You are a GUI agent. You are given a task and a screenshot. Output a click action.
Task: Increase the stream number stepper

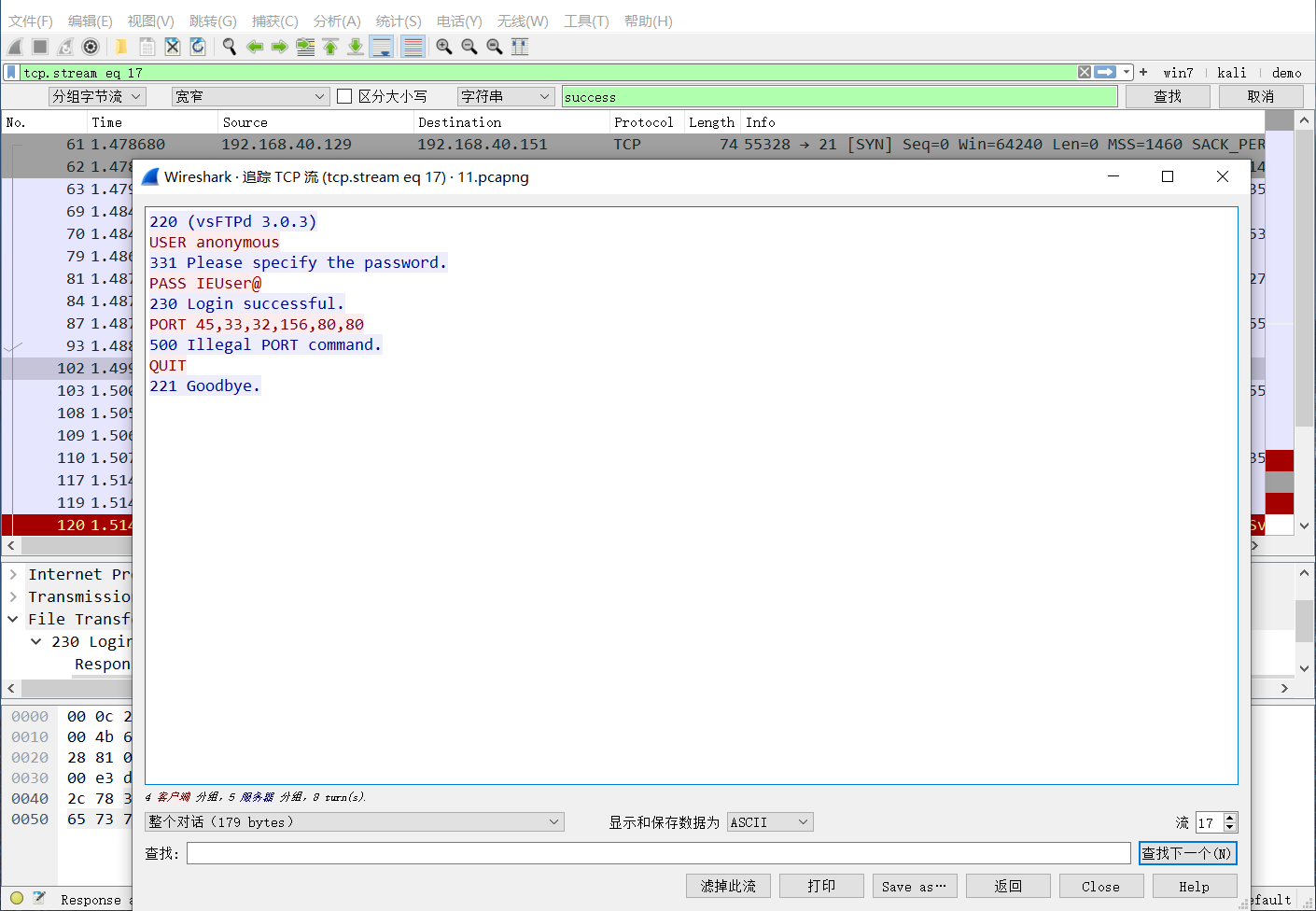(x=1230, y=818)
